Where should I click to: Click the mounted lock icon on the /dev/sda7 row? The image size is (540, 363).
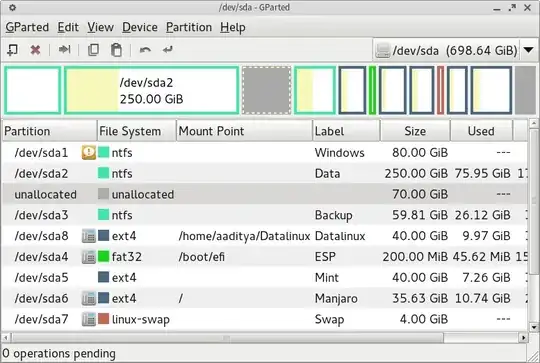pyautogui.click(x=89, y=319)
